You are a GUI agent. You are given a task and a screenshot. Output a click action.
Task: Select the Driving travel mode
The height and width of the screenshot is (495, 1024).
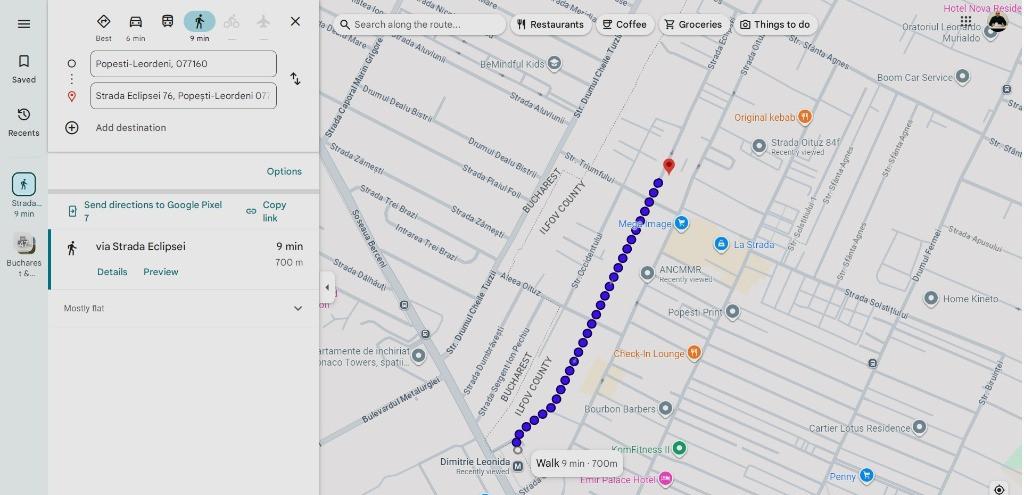(135, 22)
